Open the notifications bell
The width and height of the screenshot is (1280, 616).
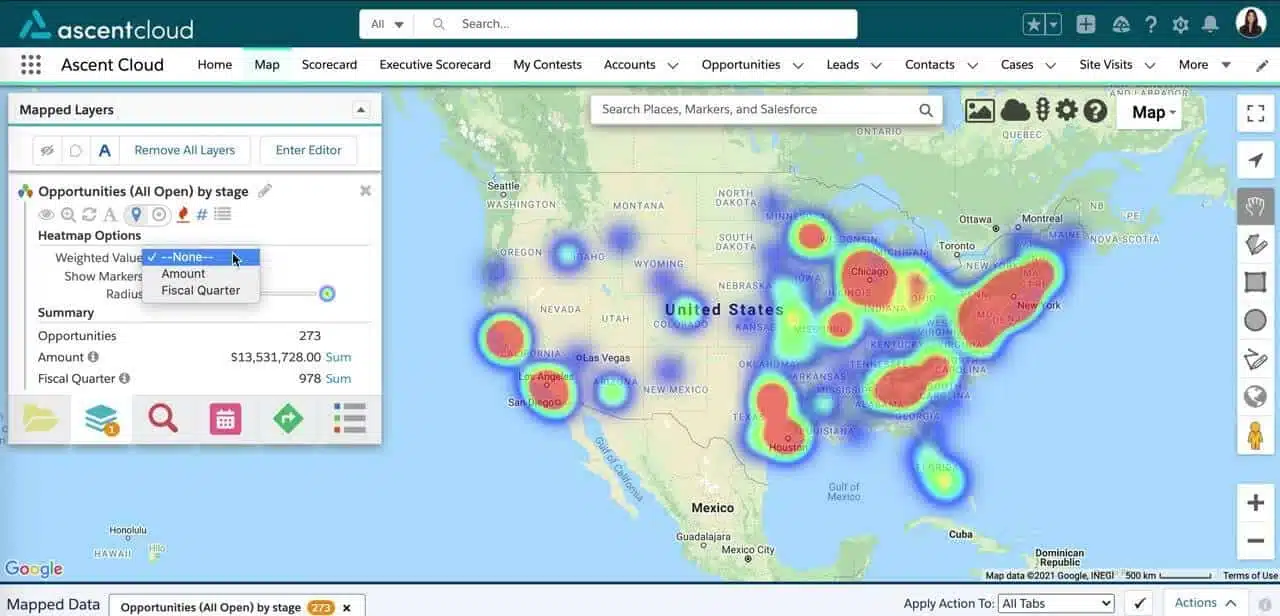(1210, 24)
